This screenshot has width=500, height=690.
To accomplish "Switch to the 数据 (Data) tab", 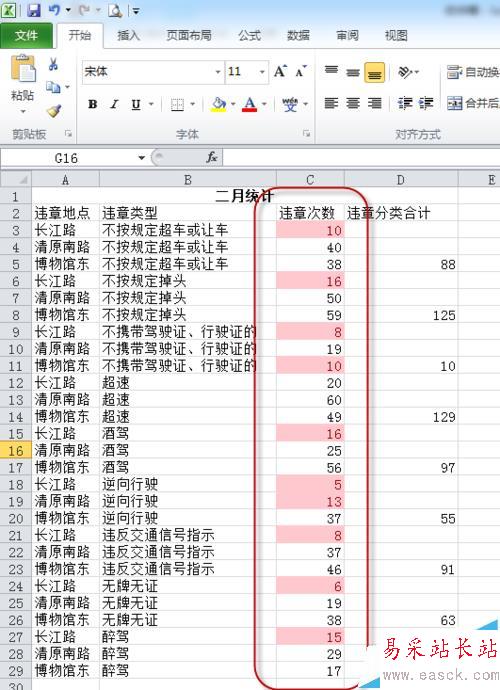I will [x=298, y=35].
